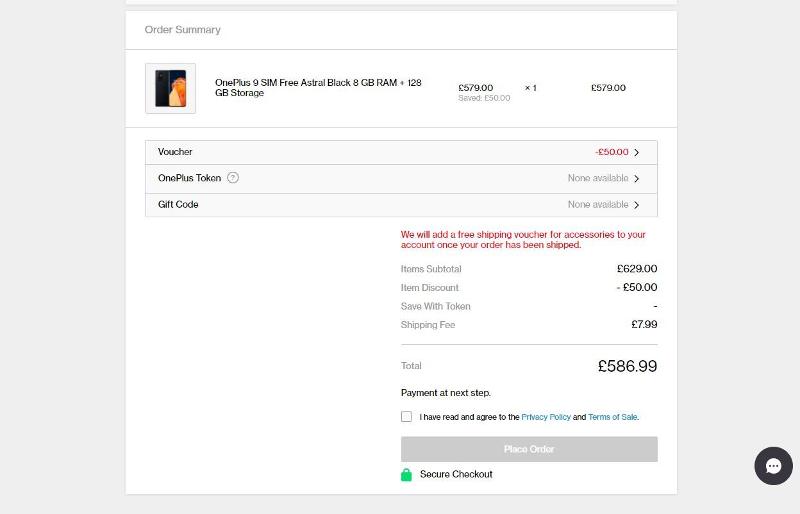
Task: Click "None available" in OnePlus Token row
Action: pyautogui.click(x=598, y=178)
